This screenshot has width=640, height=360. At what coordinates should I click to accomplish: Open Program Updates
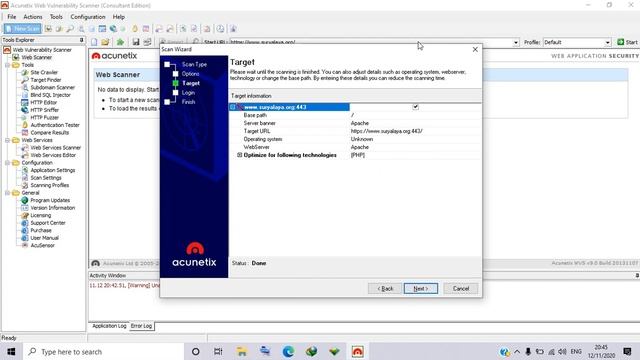click(50, 200)
